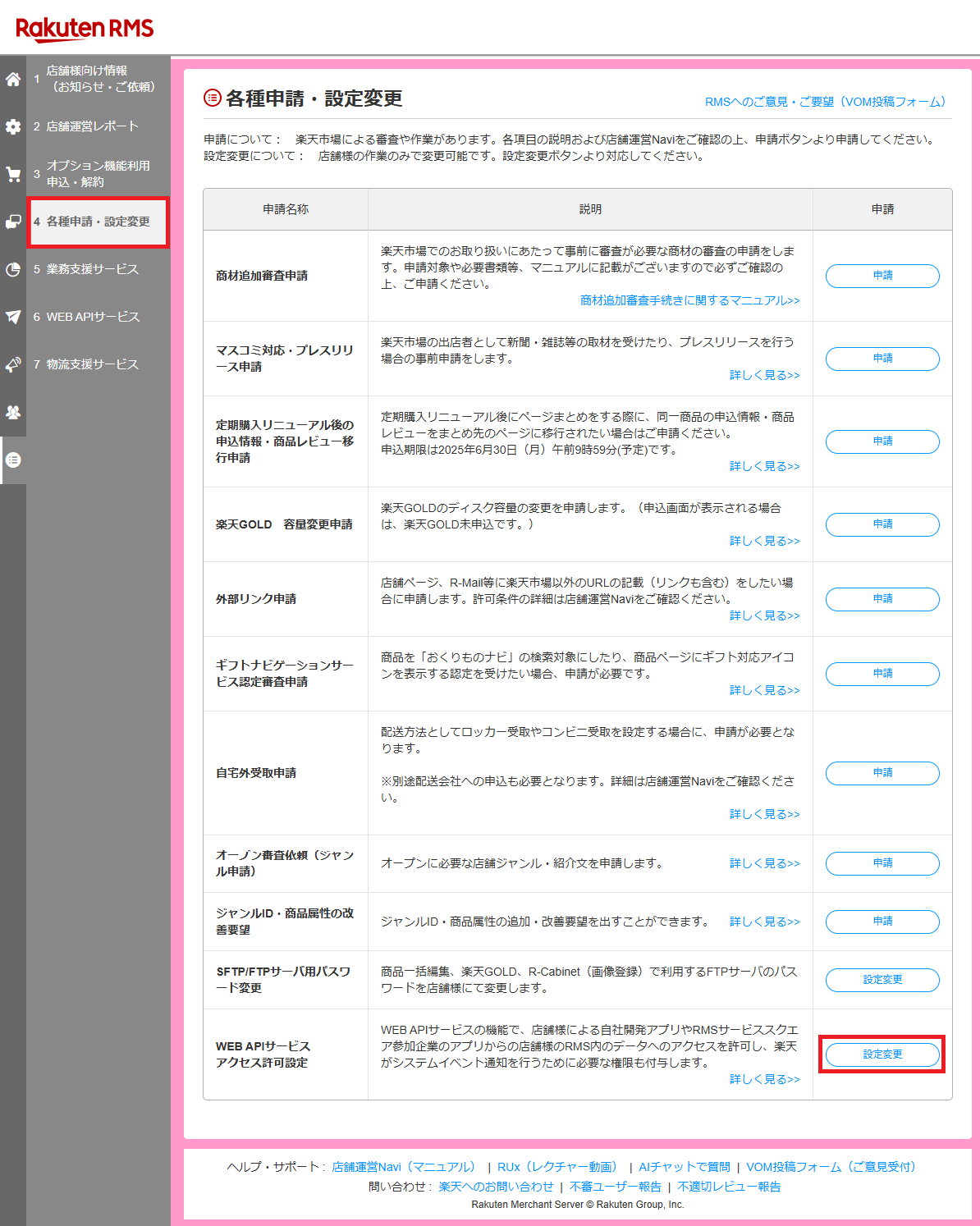Click the ギフトナビゲーションサービス認定審査申請 row name text
Viewport: 980px width, 1226px height.
click(285, 674)
